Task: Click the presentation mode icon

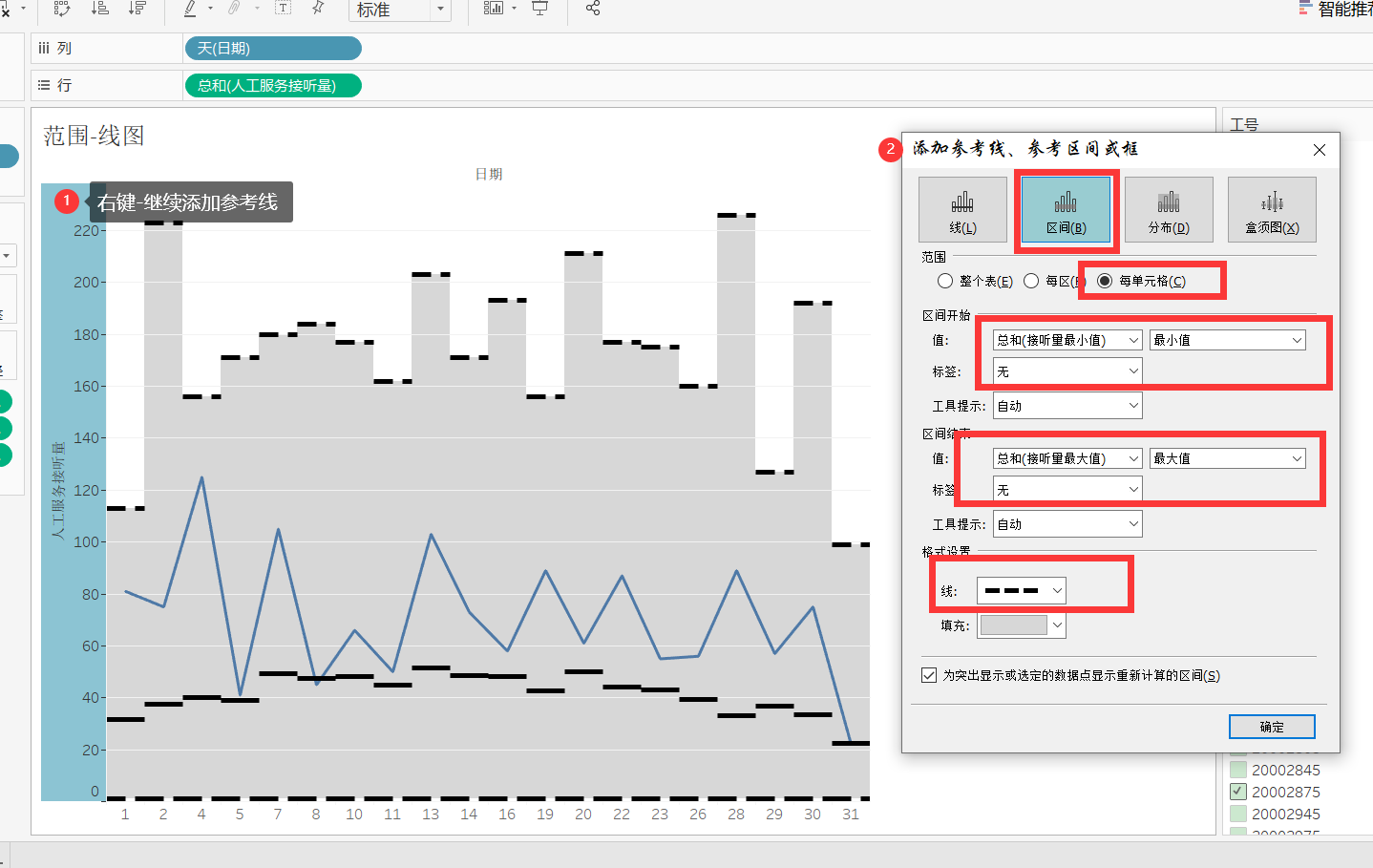Action: pyautogui.click(x=540, y=9)
